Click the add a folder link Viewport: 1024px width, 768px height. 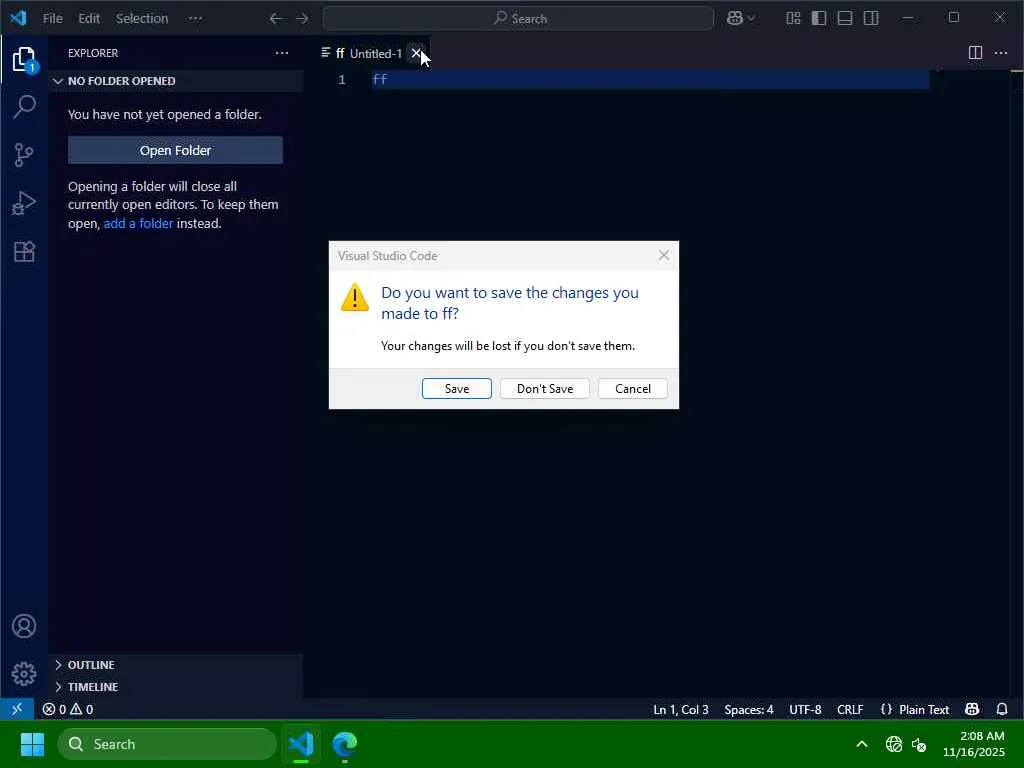[x=138, y=223]
